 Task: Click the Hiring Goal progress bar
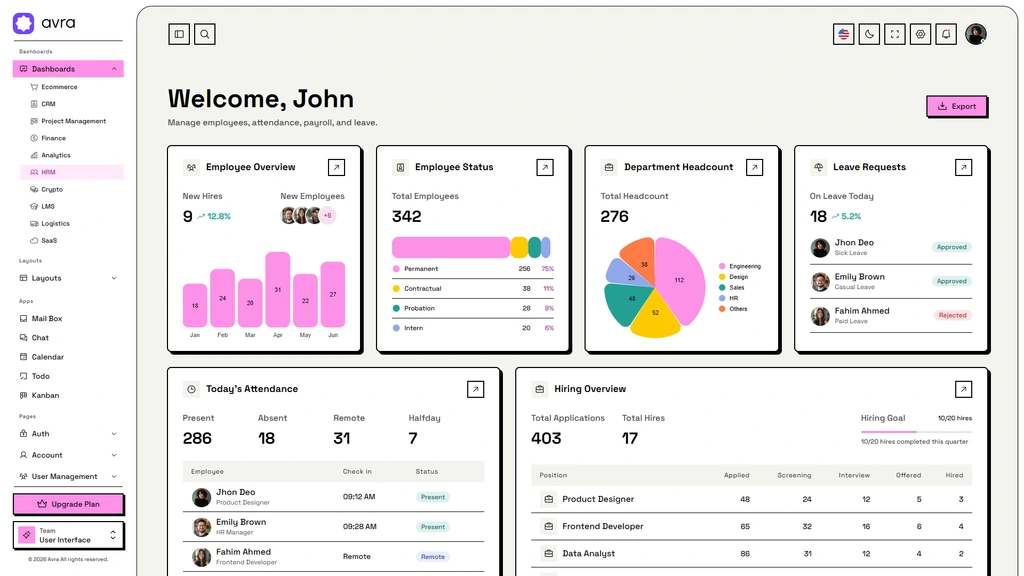(x=916, y=432)
